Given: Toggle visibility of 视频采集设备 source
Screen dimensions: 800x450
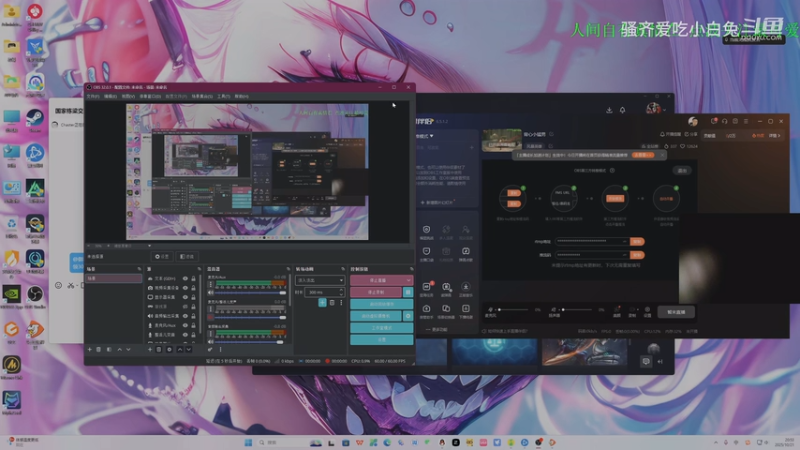Looking at the screenshot, I should click(185, 288).
